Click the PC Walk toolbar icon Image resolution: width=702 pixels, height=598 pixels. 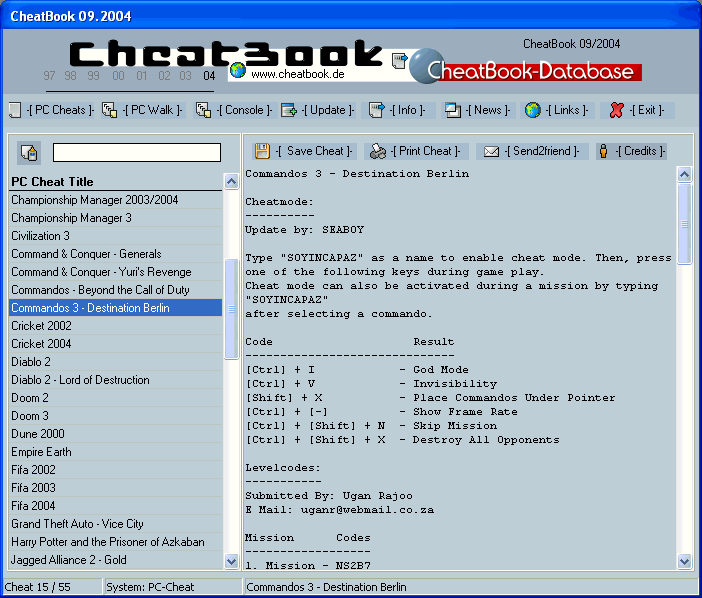[109, 110]
